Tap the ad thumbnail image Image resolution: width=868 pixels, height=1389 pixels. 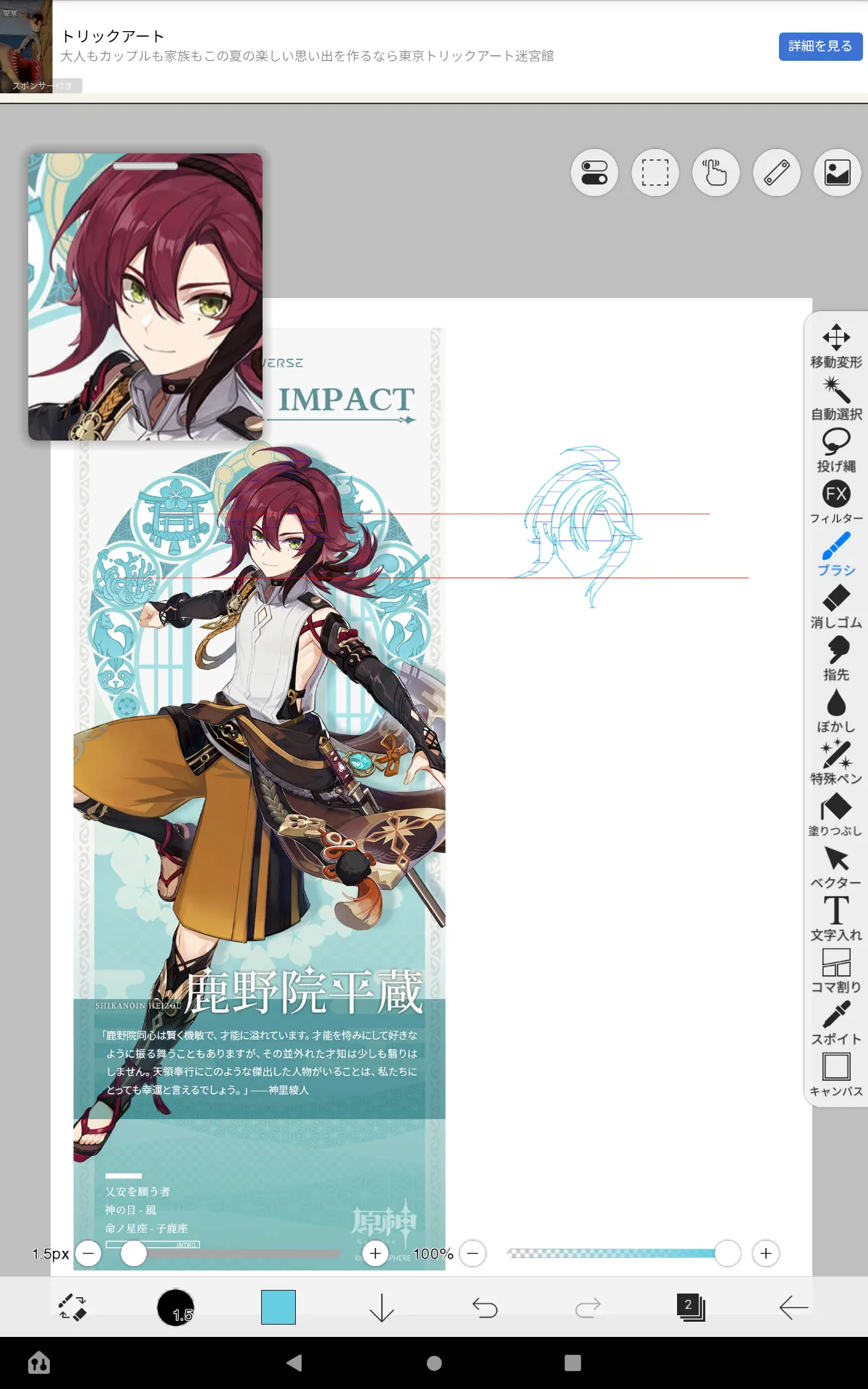point(26,46)
